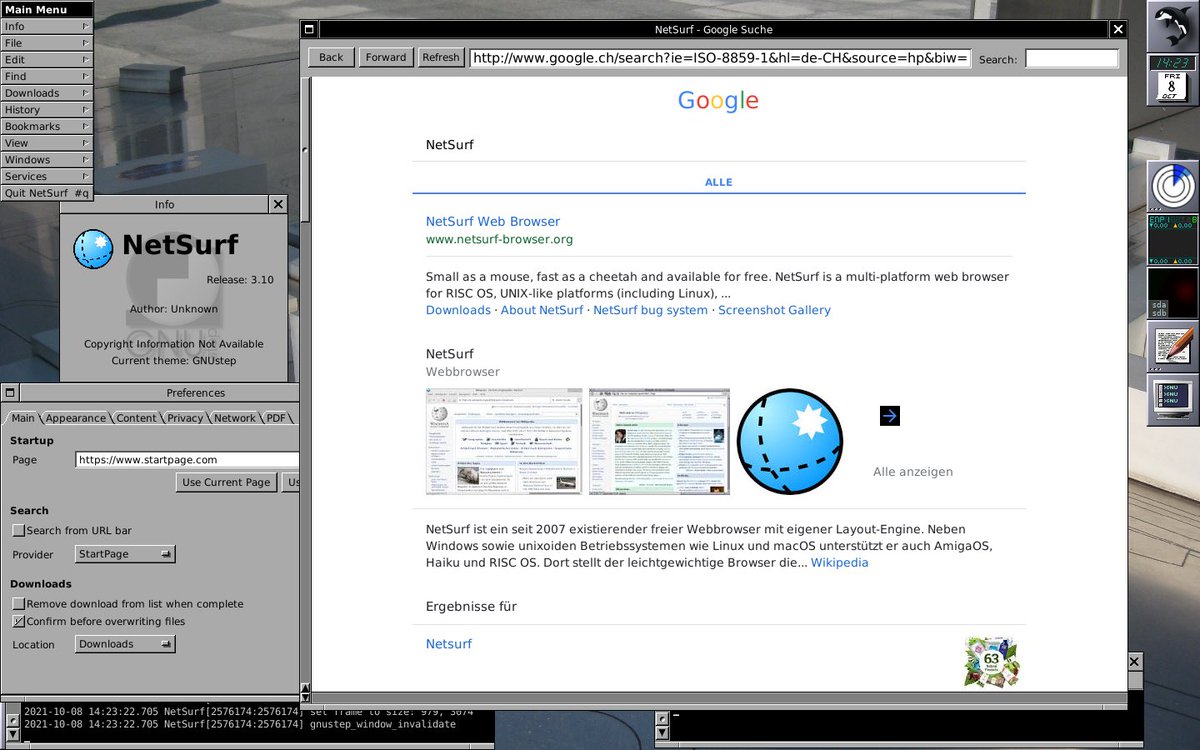Viewport: 1200px width, 750px height.
Task: Click Use Current Page button
Action: tap(226, 482)
